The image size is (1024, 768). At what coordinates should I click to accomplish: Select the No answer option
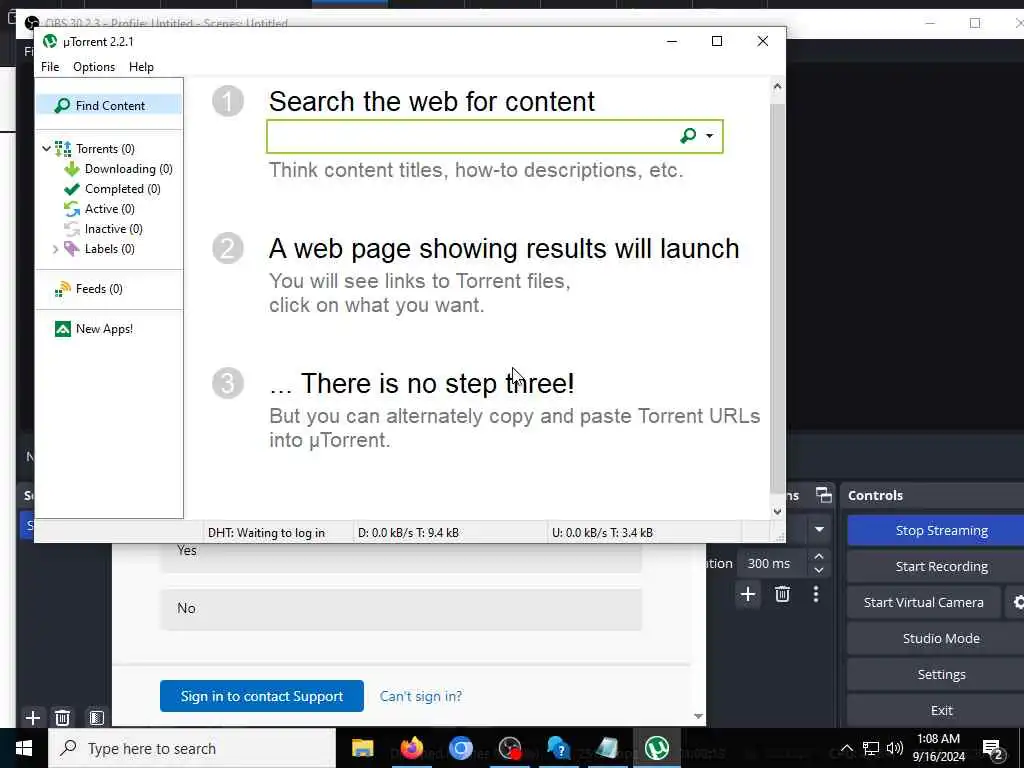tap(401, 609)
